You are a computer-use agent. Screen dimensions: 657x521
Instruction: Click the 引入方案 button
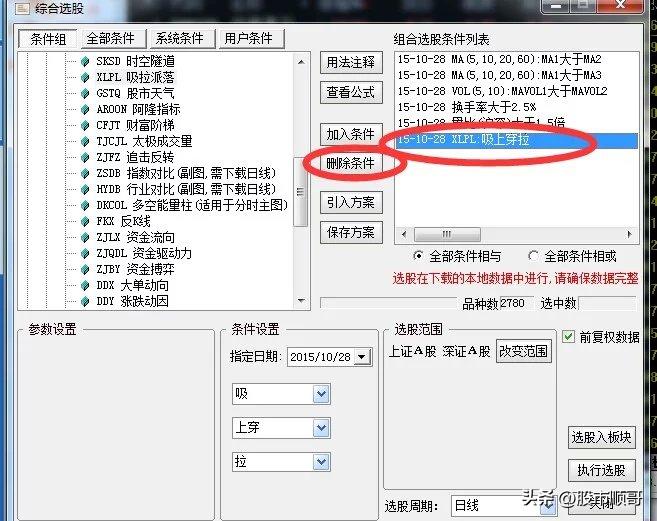[351, 203]
